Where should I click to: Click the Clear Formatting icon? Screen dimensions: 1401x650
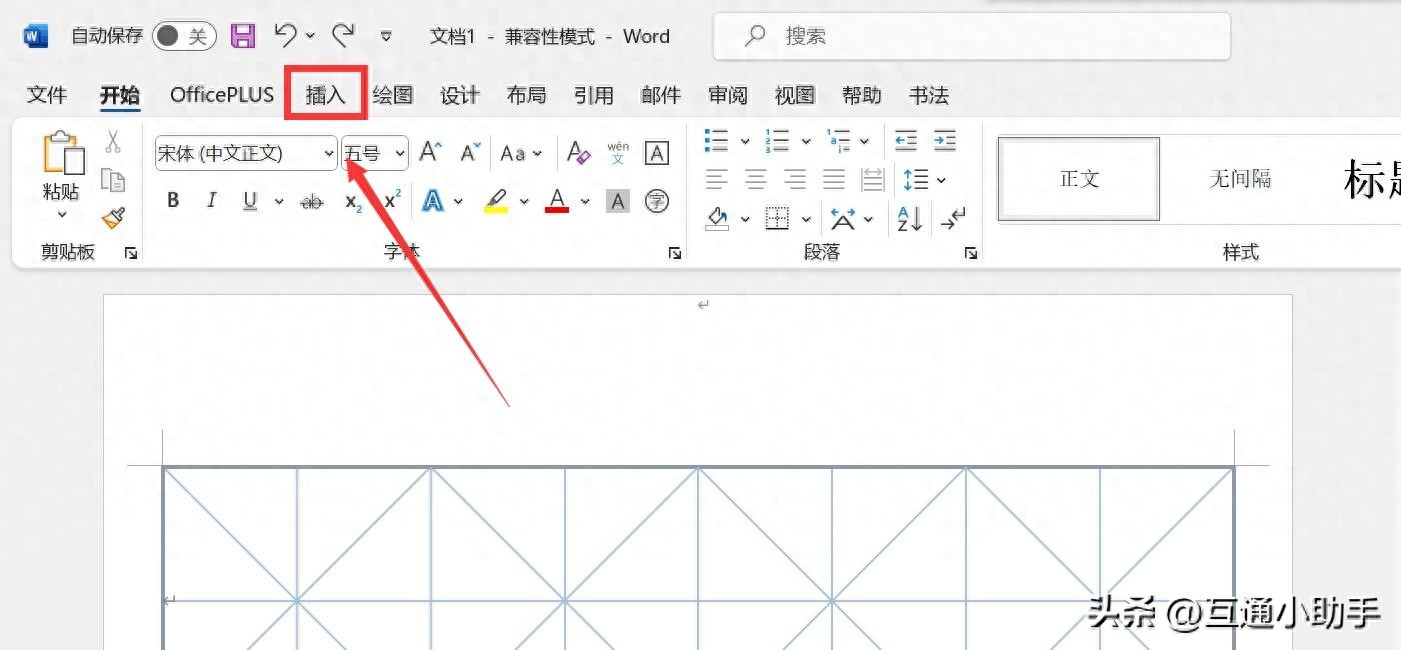(578, 153)
